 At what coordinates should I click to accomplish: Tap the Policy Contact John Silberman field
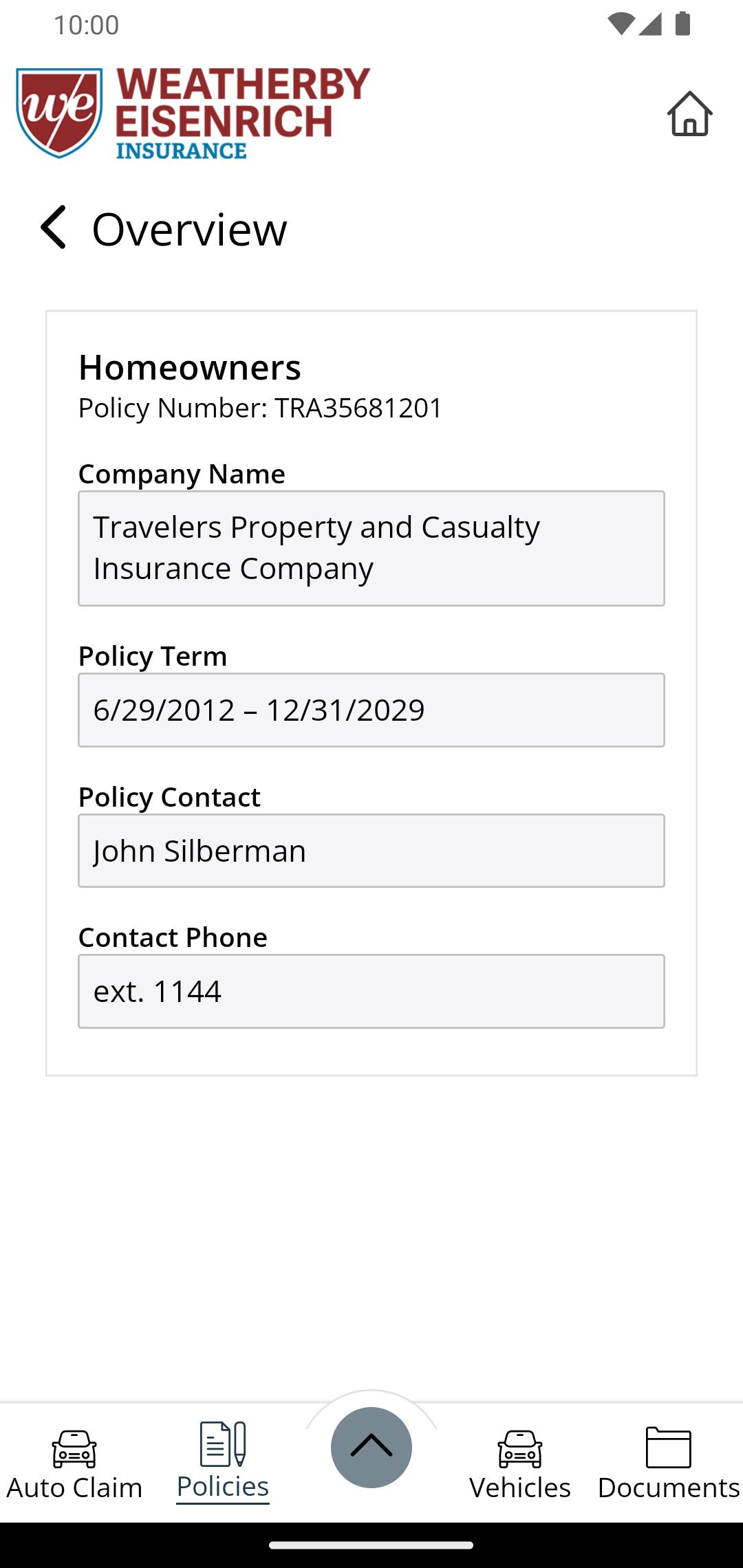pos(371,851)
